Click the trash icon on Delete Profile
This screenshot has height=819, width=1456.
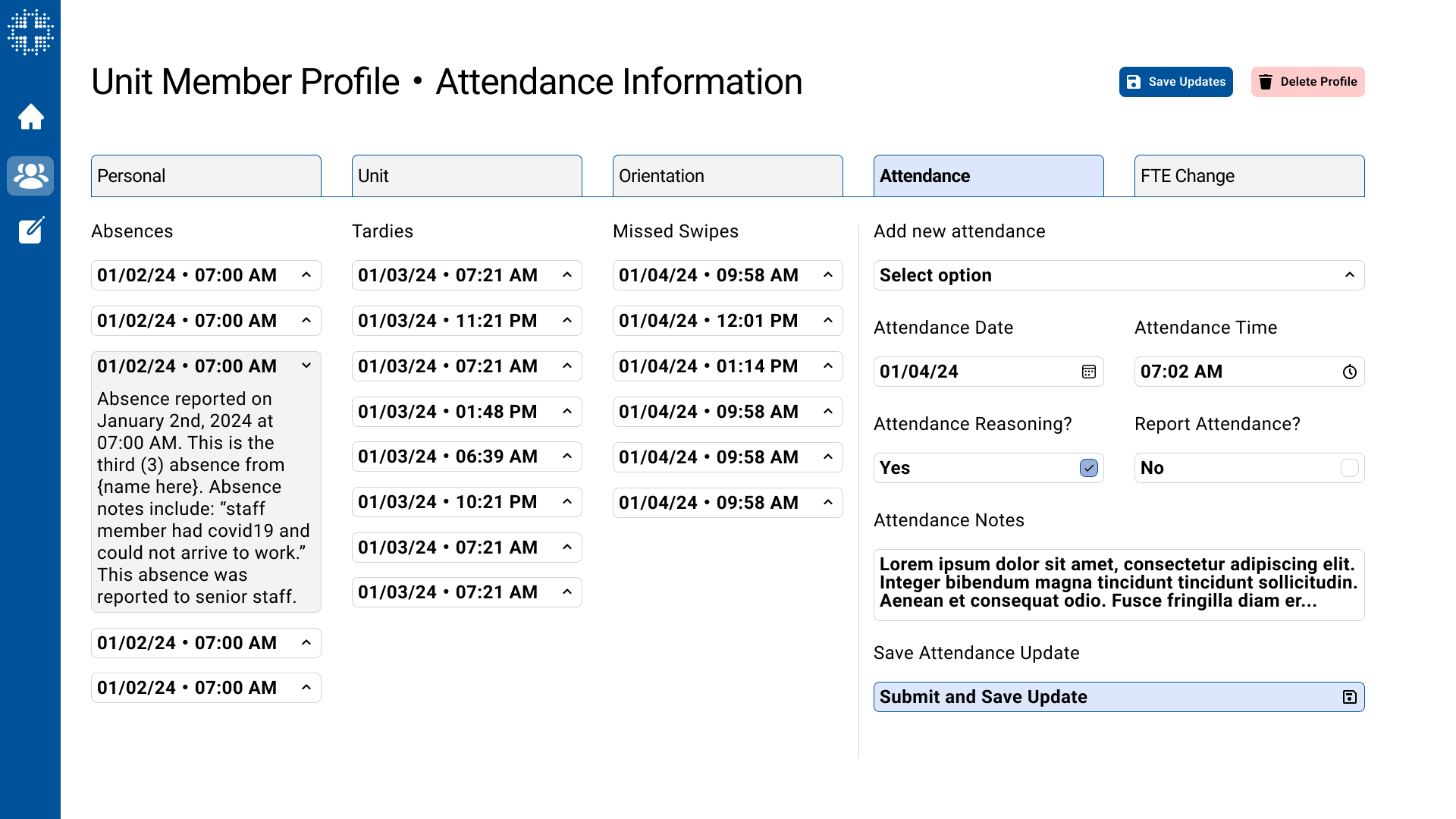(x=1266, y=82)
